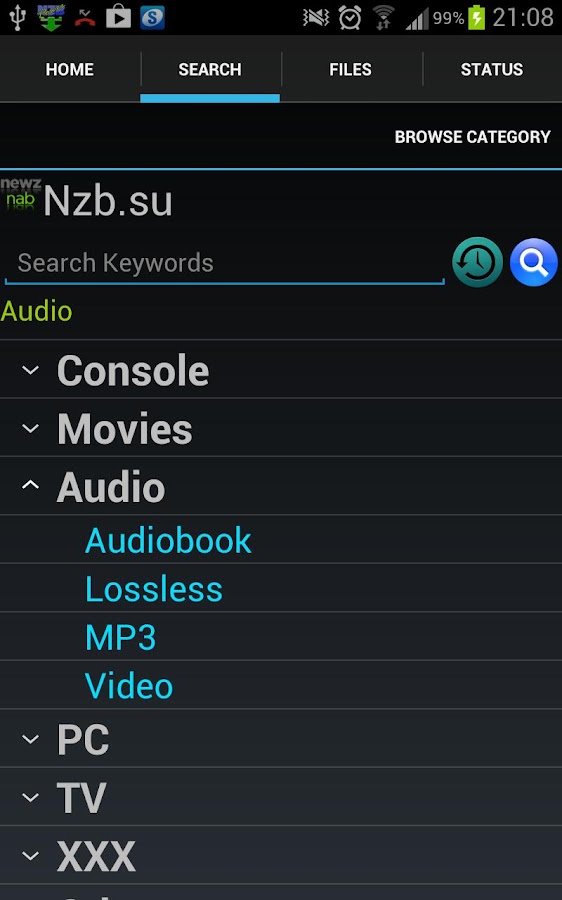Expand the Console category
Image resolution: width=562 pixels, height=900 pixels.
(281, 370)
